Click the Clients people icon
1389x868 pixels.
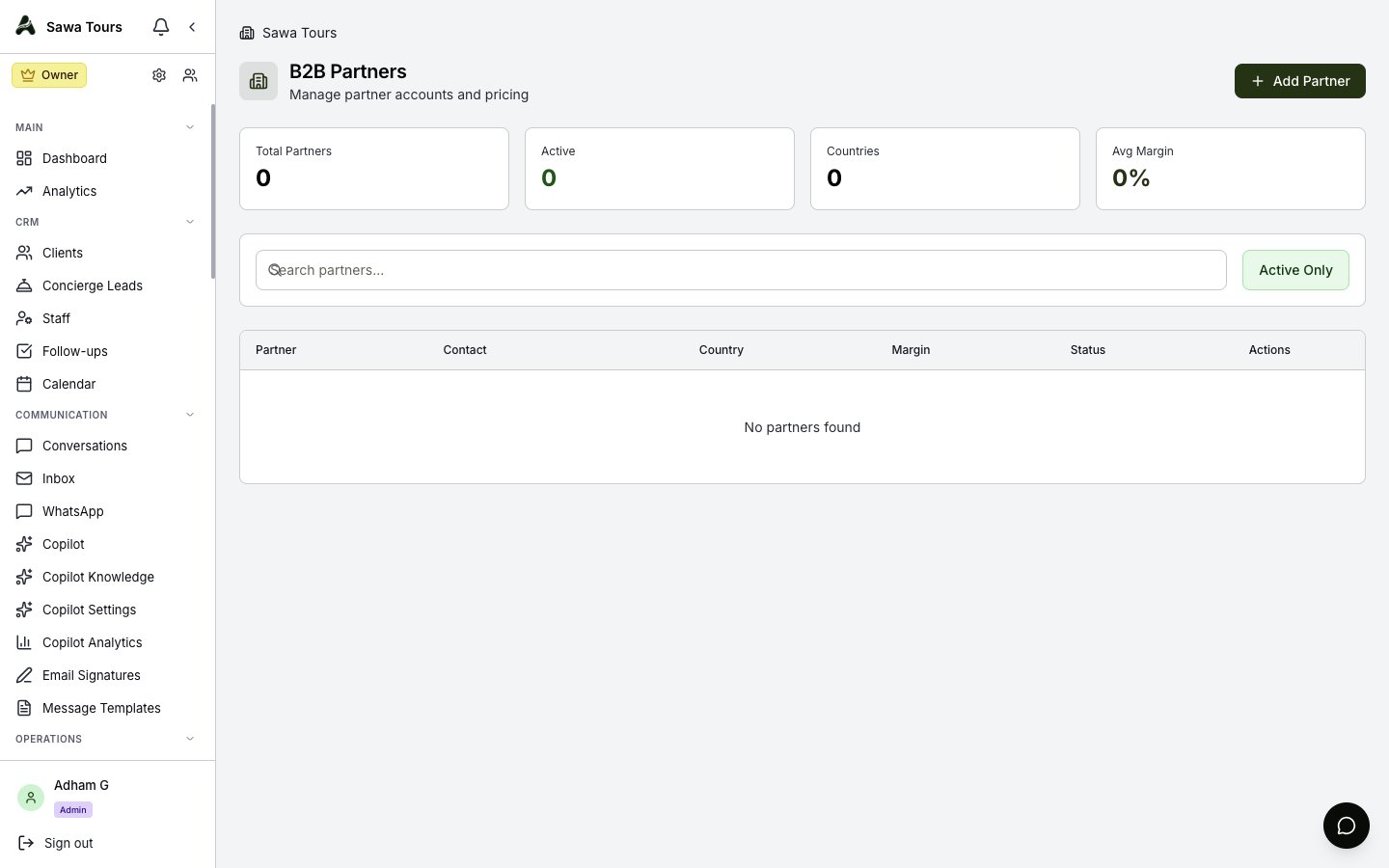click(24, 253)
